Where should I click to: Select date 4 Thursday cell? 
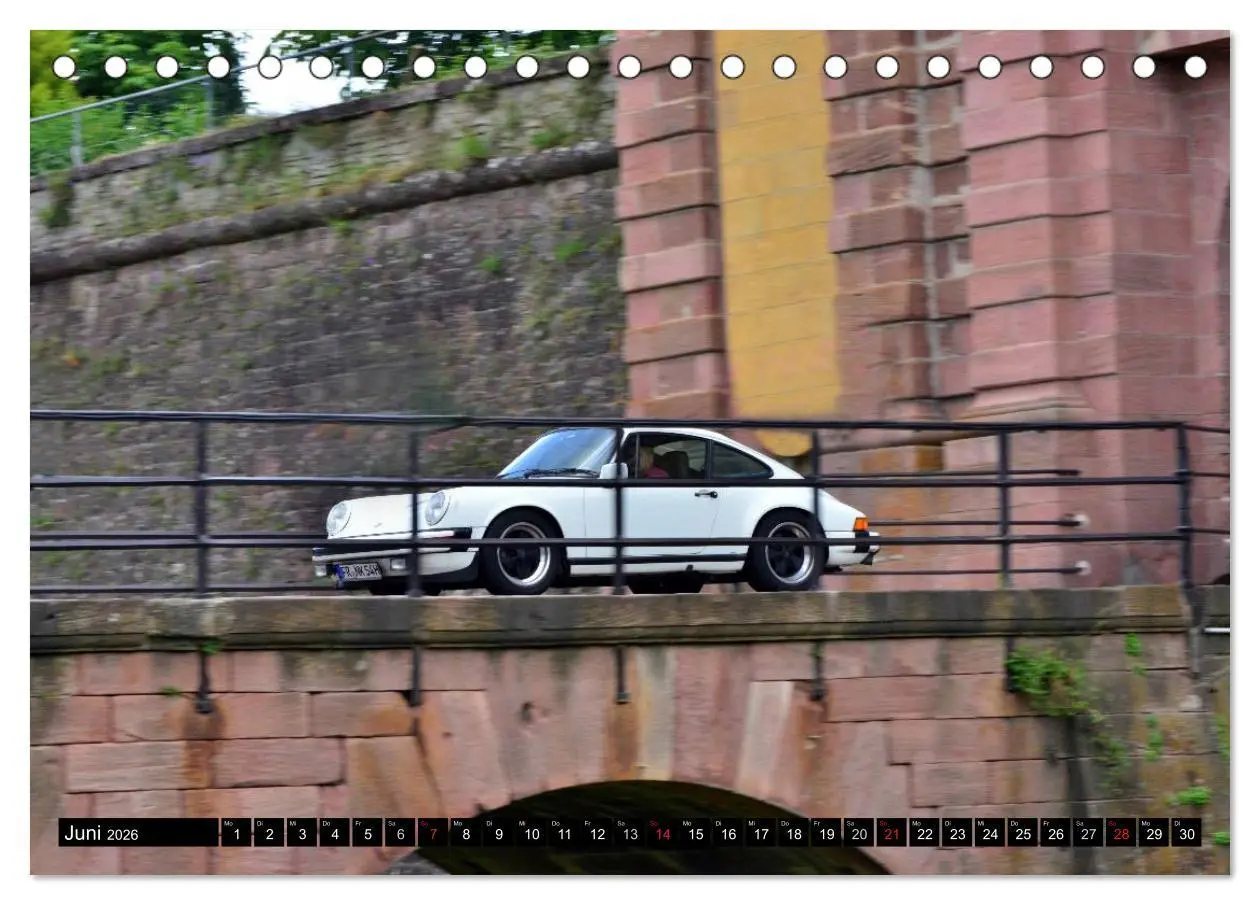(334, 833)
